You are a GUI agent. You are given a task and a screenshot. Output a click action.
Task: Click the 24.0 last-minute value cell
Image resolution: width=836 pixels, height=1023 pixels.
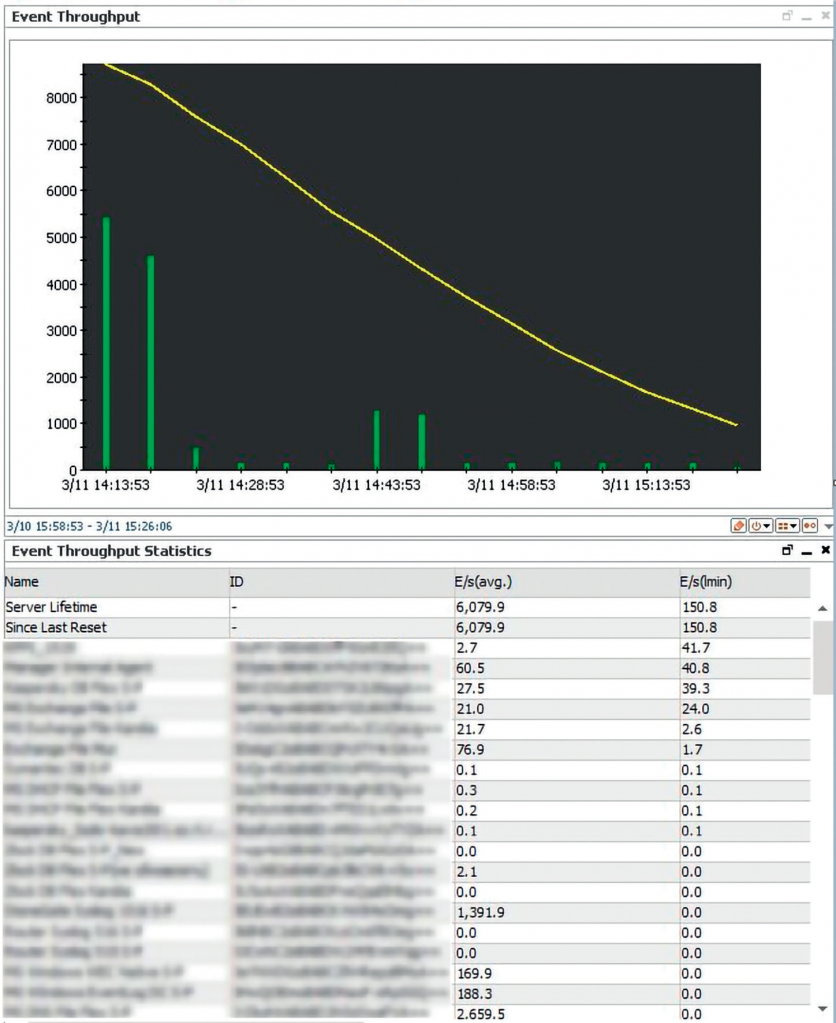(745, 709)
